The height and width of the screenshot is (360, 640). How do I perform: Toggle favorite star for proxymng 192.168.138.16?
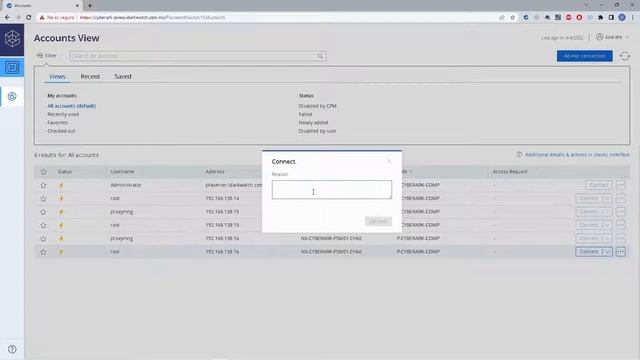43,239
